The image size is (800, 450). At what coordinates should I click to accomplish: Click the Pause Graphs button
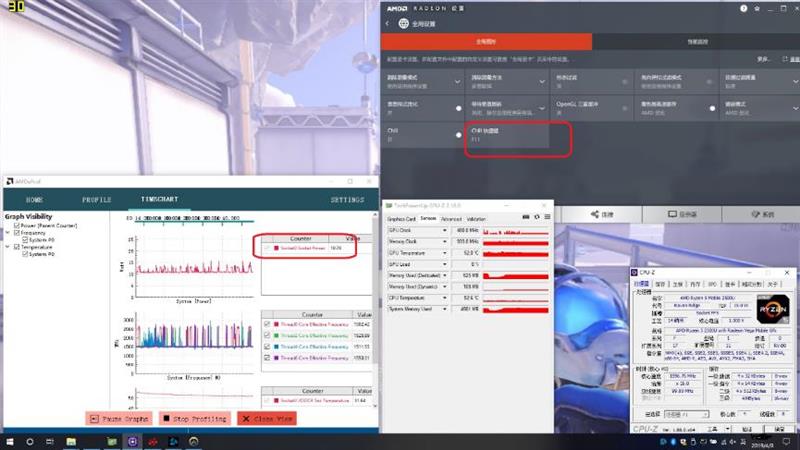pos(117,419)
